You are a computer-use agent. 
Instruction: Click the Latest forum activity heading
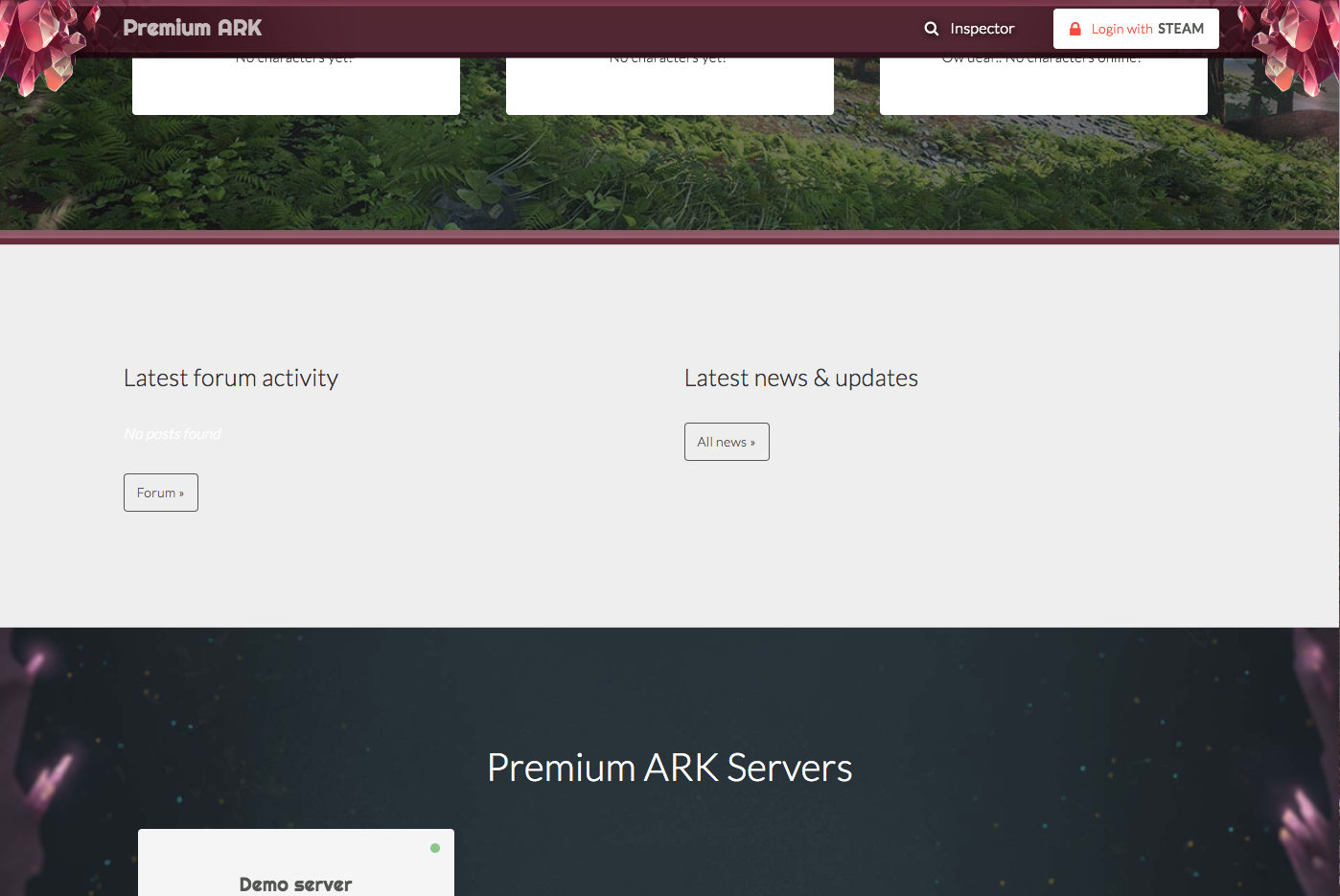point(231,379)
